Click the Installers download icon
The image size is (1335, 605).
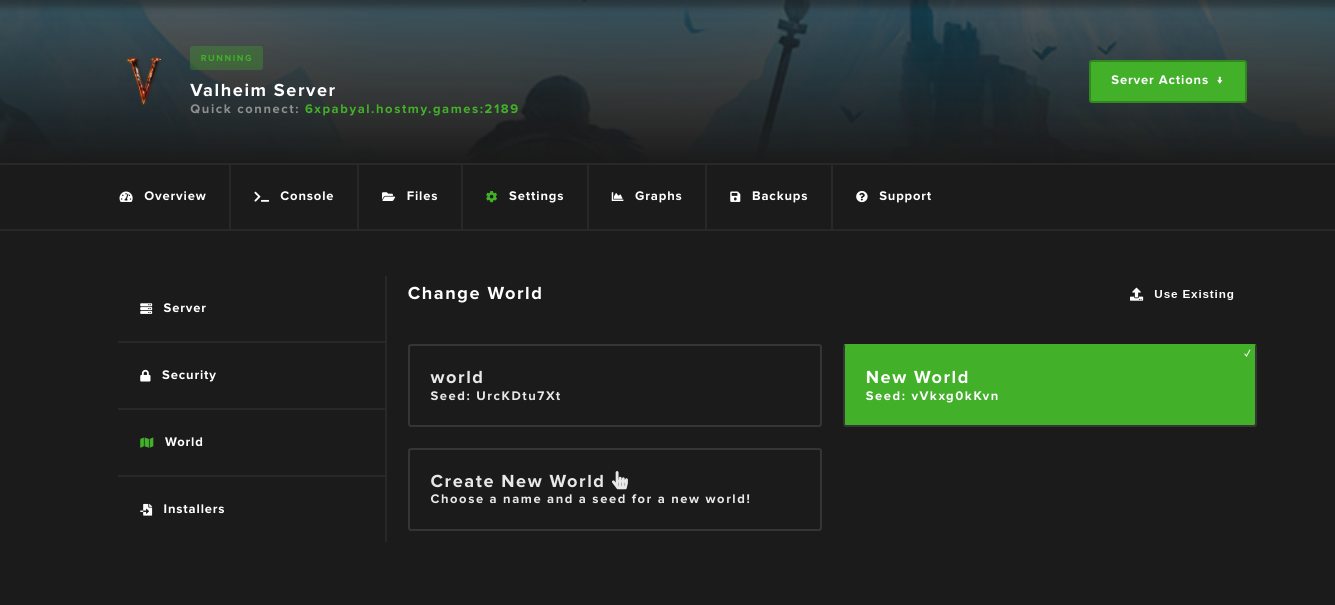[146, 509]
